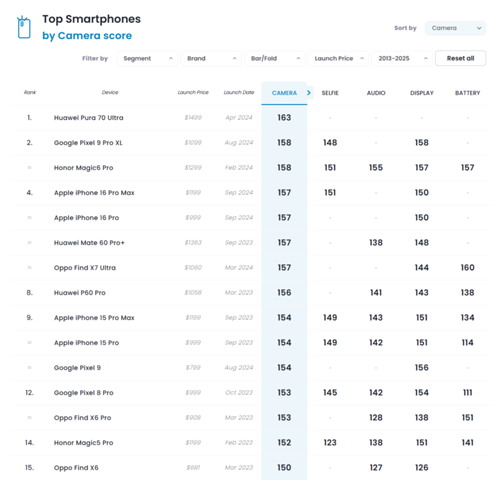
Task: Open Apple iPhone 16 Pro link
Action: (x=87, y=218)
